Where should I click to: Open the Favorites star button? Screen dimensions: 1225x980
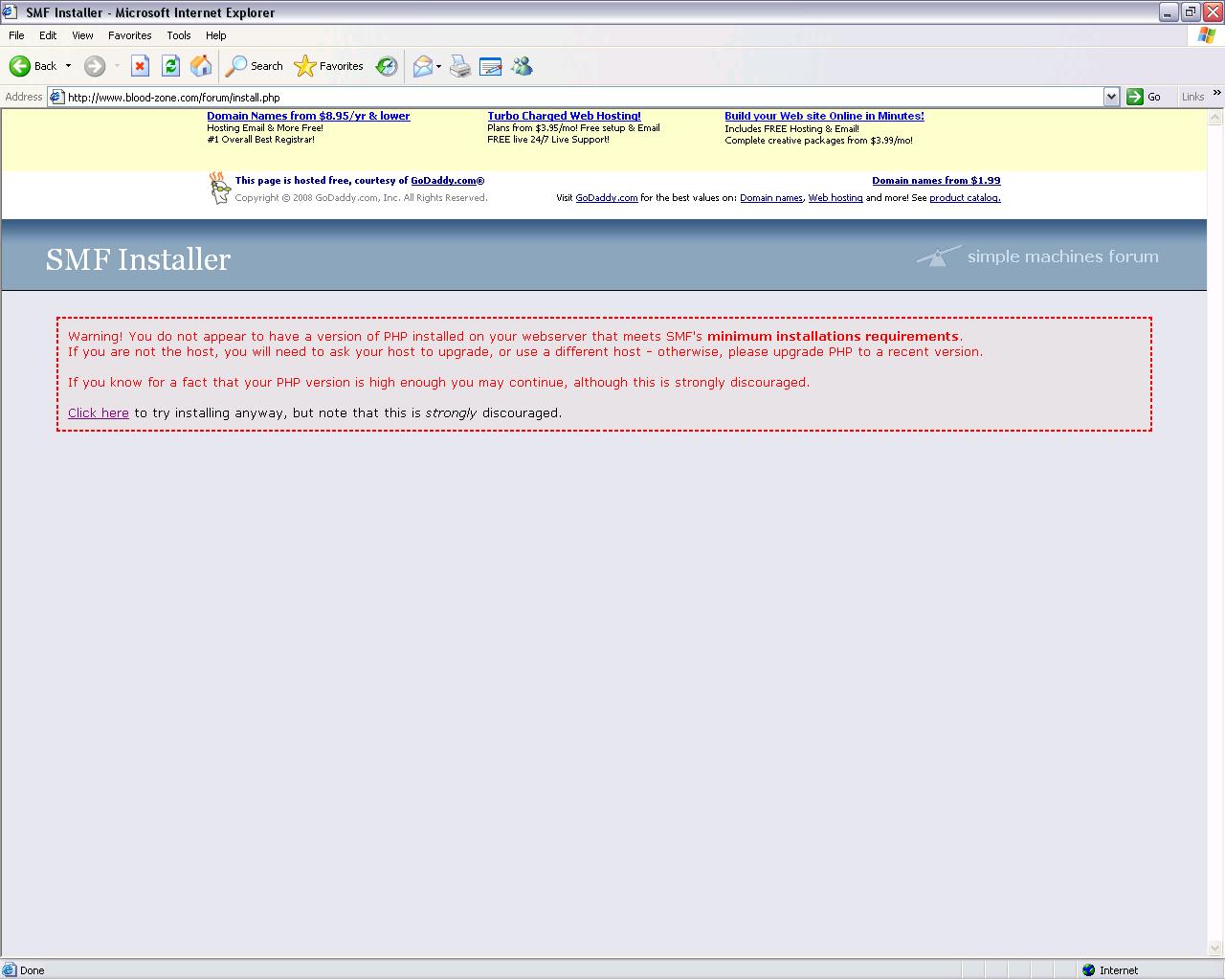(329, 66)
